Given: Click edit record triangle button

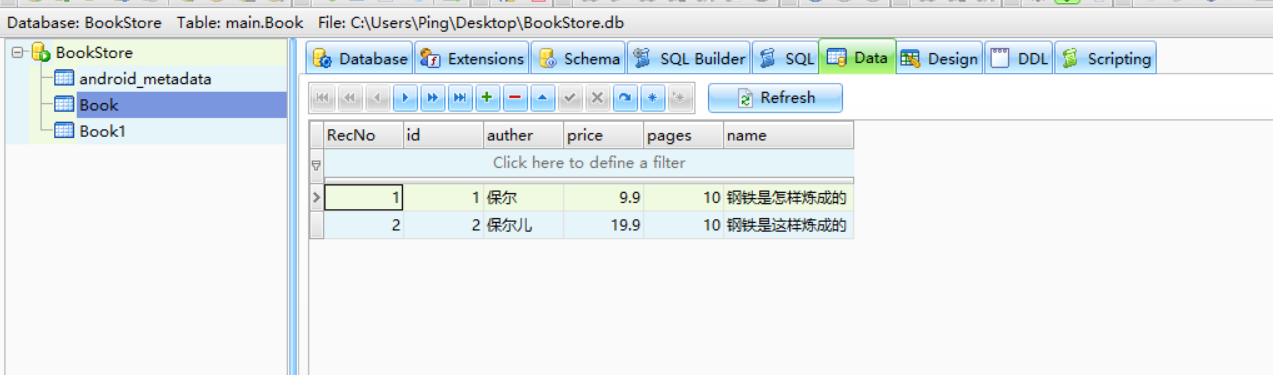Looking at the screenshot, I should tap(542, 98).
